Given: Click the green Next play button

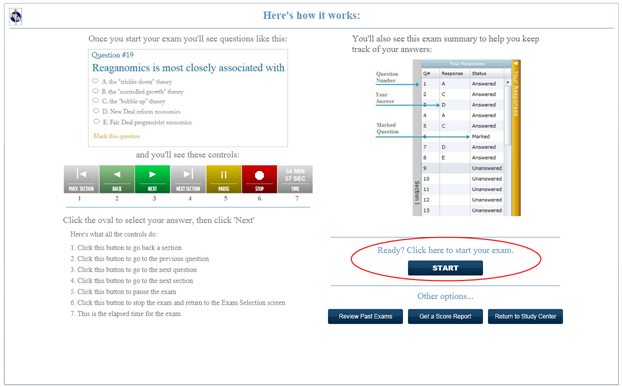Looking at the screenshot, I should coord(152,179).
